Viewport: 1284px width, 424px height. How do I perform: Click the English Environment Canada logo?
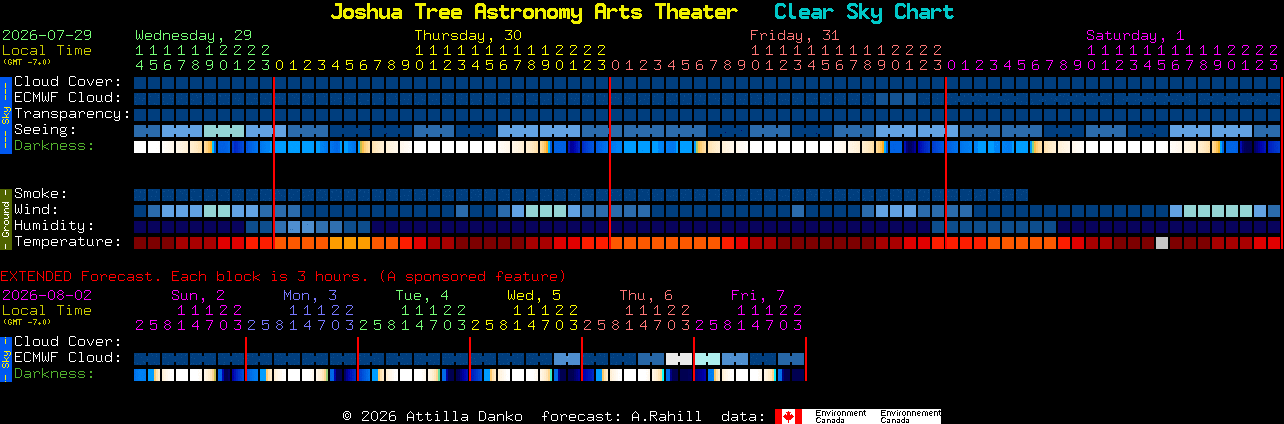coord(842,416)
